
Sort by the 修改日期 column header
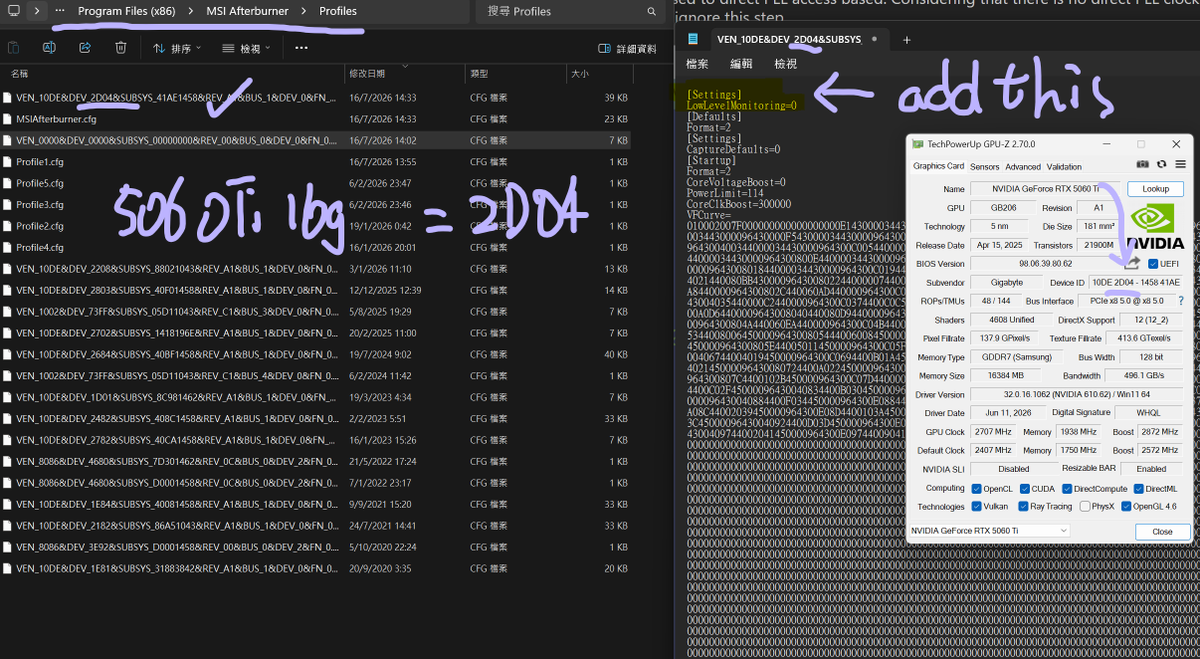404,74
